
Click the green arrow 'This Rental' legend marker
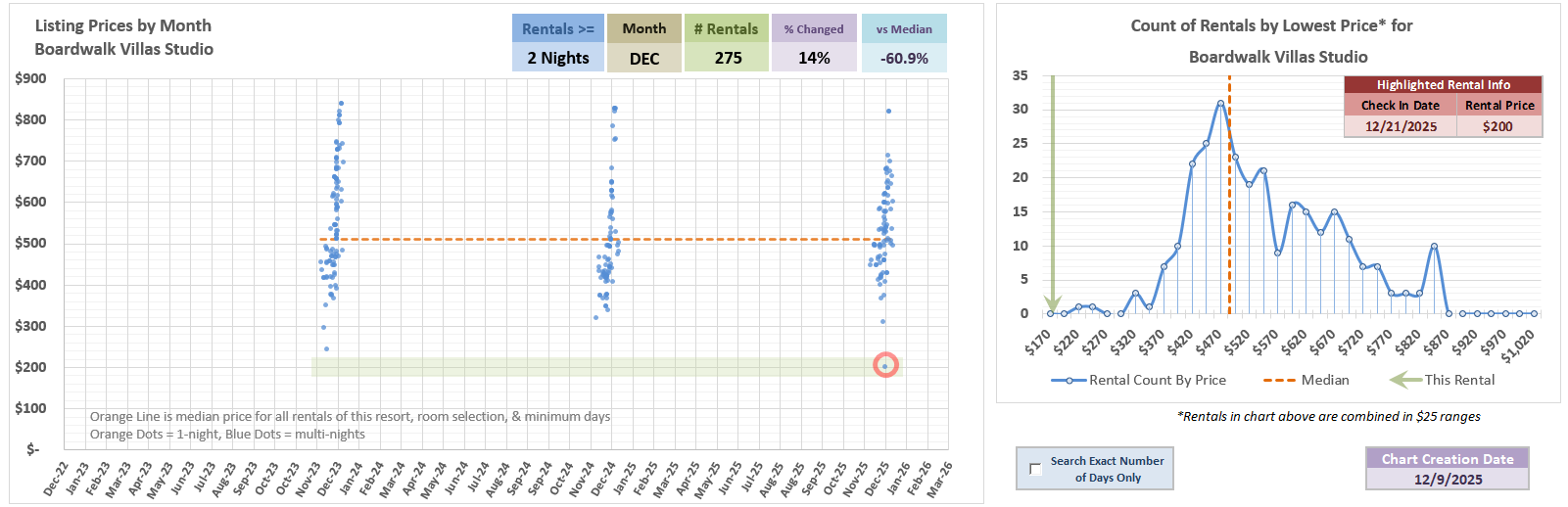1405,380
